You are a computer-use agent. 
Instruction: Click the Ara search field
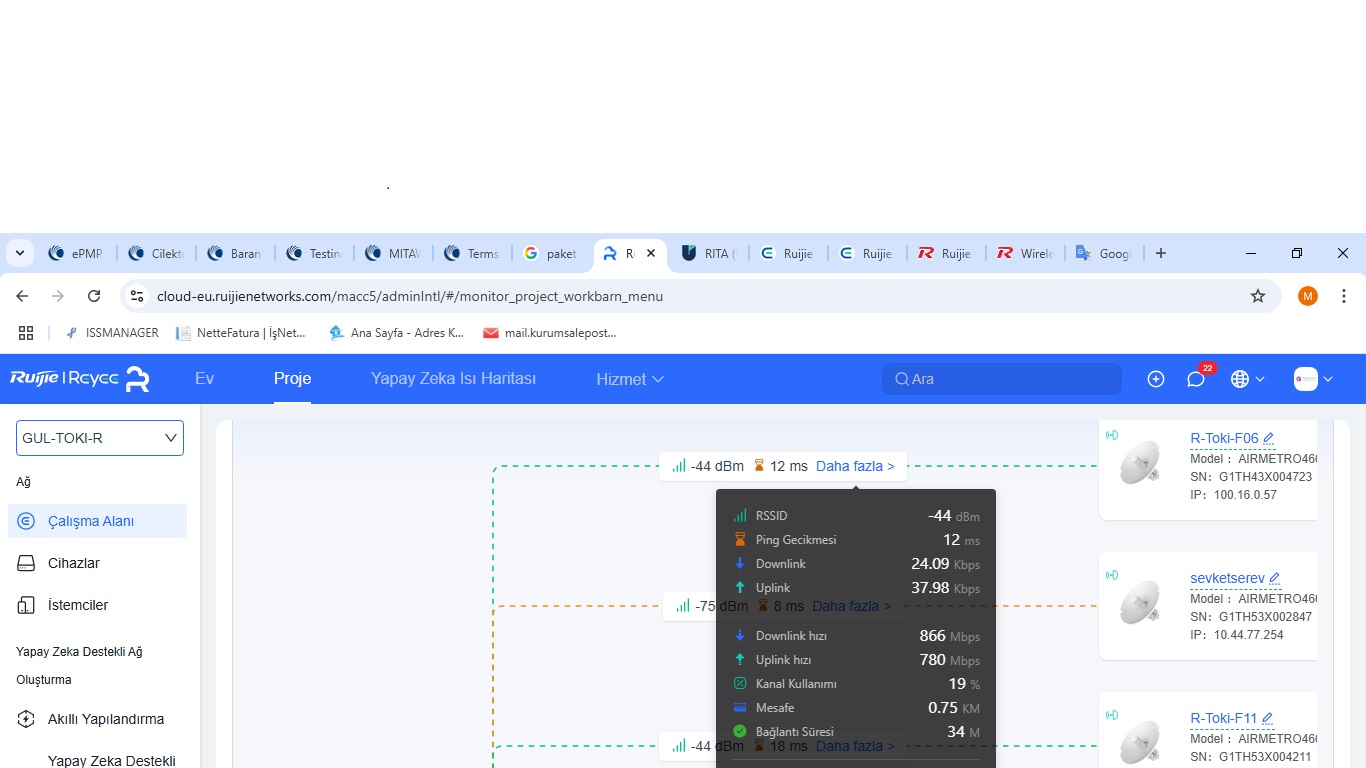click(1002, 379)
